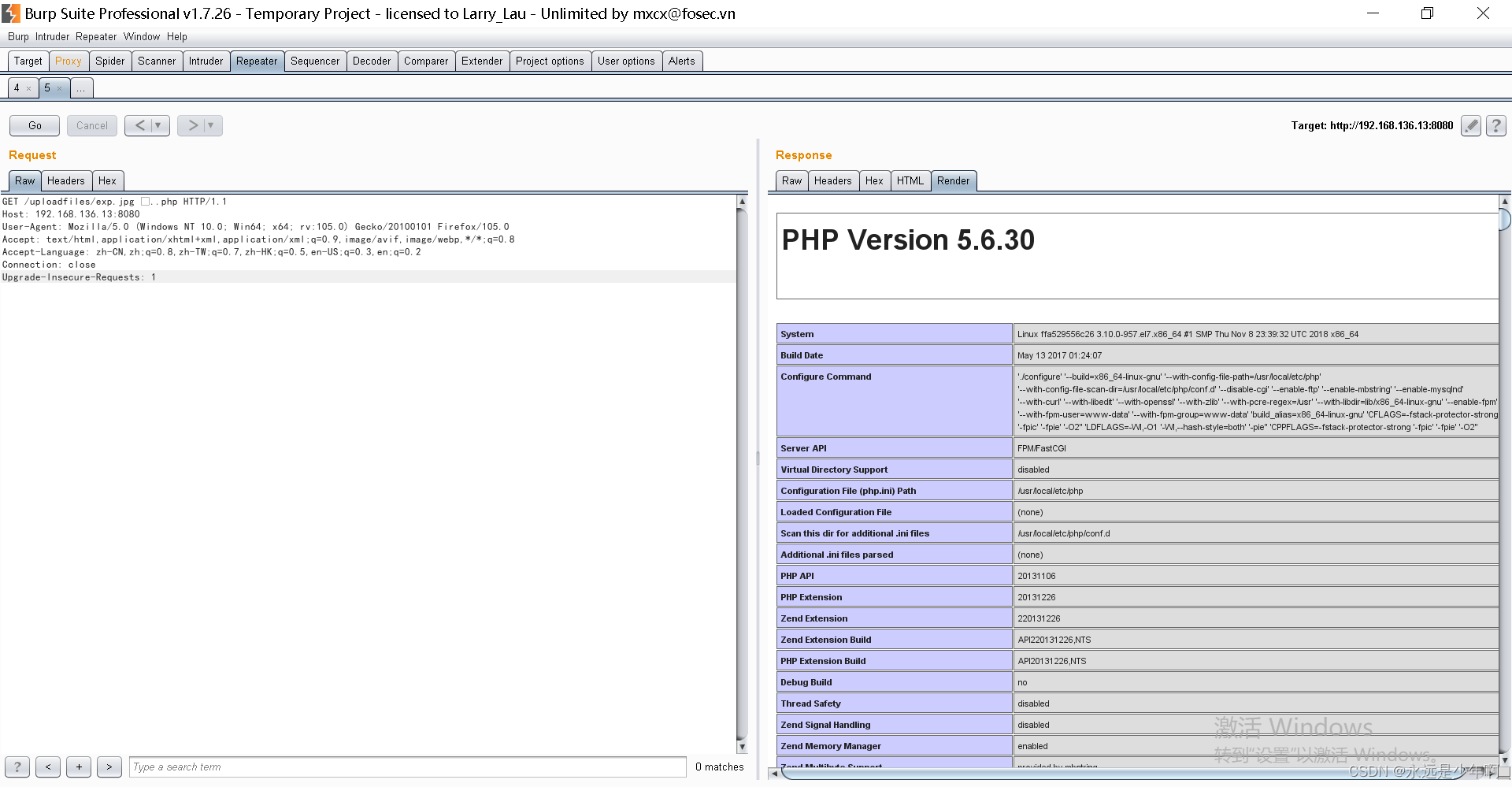Click the Target URL label text
Screen dimensions: 1512x787
(1372, 125)
